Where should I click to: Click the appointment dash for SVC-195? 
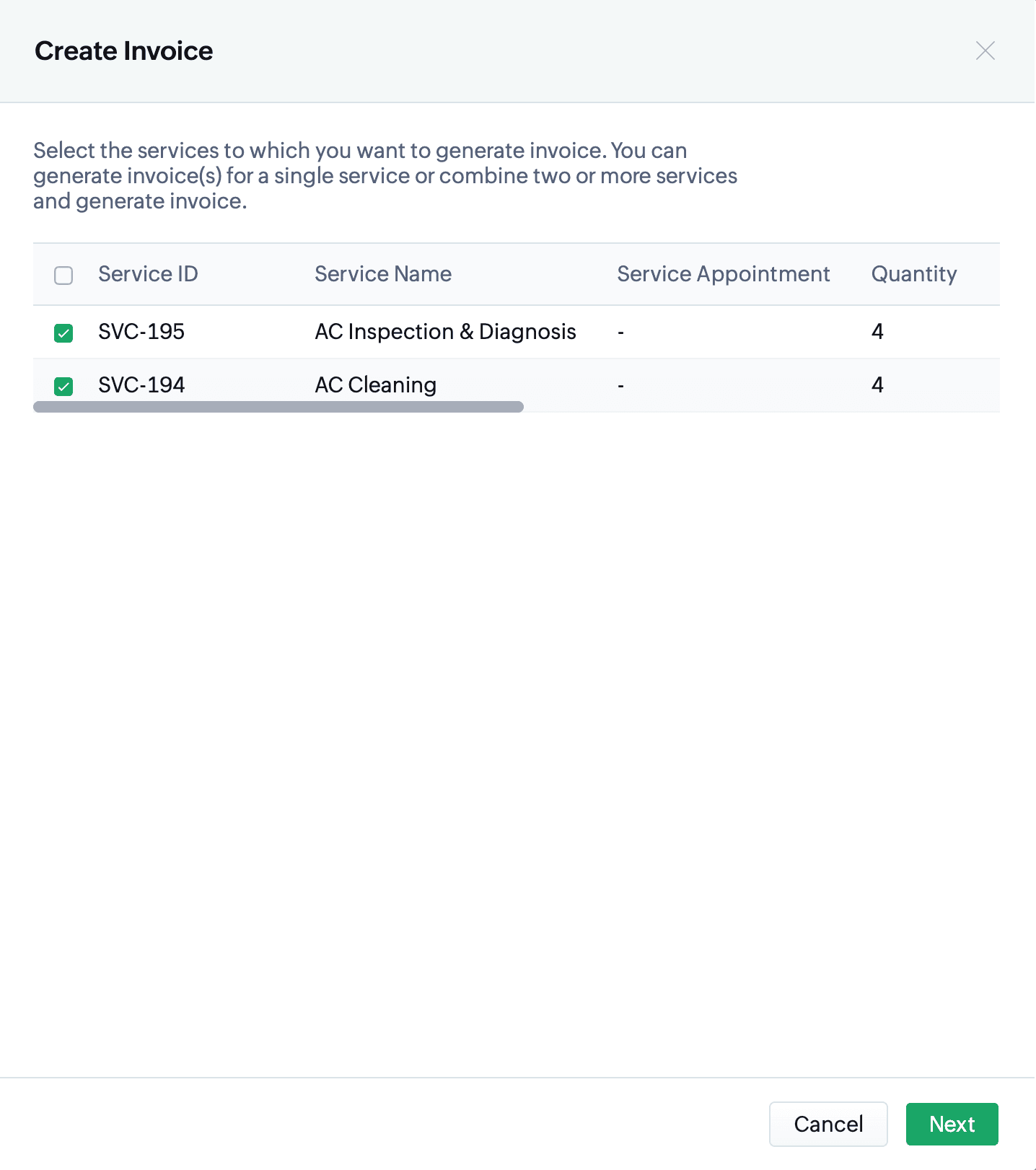[620, 333]
